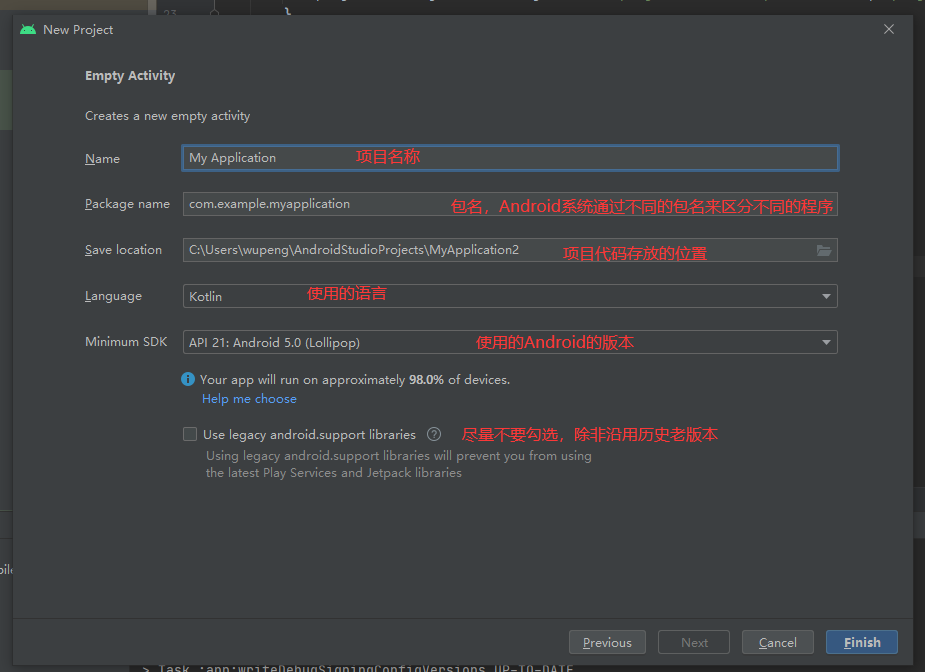
Task: Enable Use legacy android.support libraries checkbox
Action: pyautogui.click(x=190, y=434)
